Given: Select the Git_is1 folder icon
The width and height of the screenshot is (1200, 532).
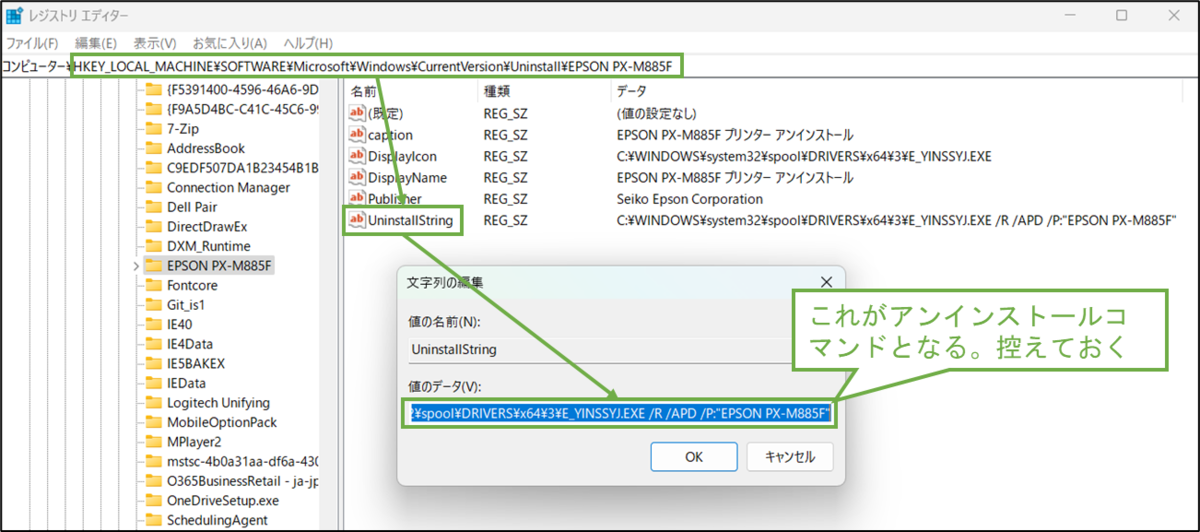Looking at the screenshot, I should coord(153,304).
